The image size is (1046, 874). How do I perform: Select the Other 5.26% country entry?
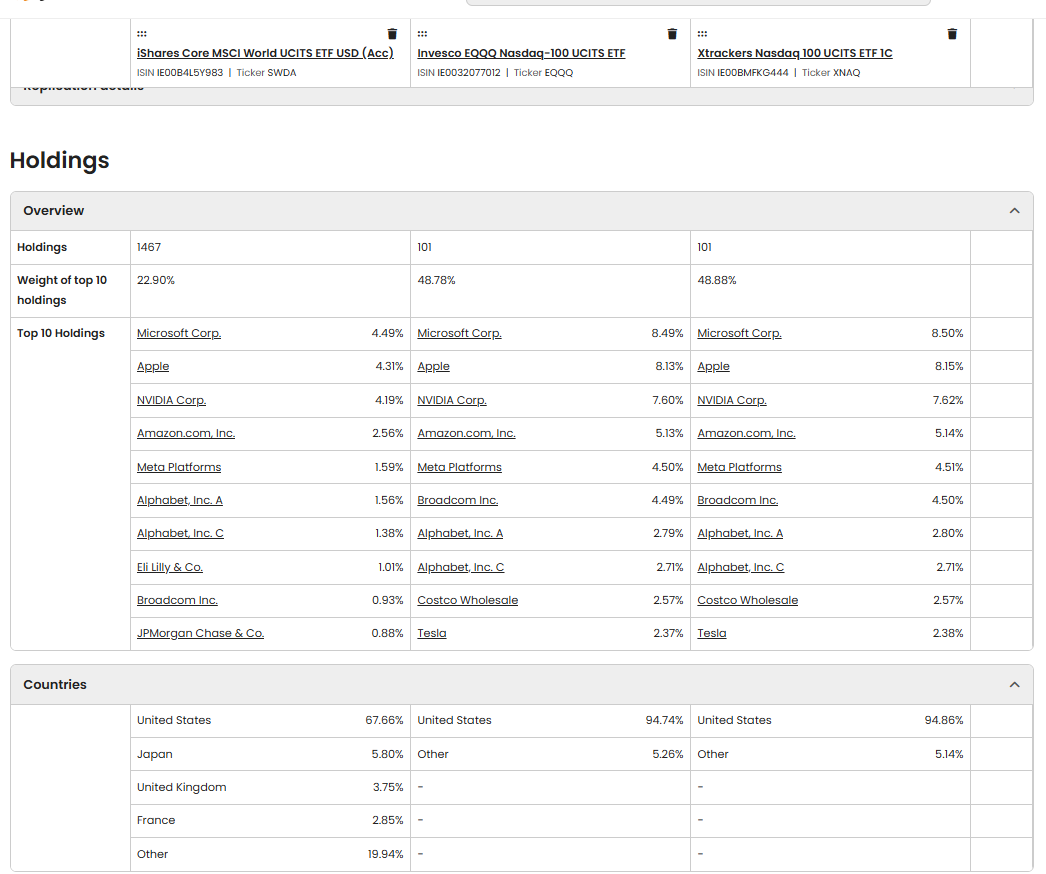[x=550, y=754]
